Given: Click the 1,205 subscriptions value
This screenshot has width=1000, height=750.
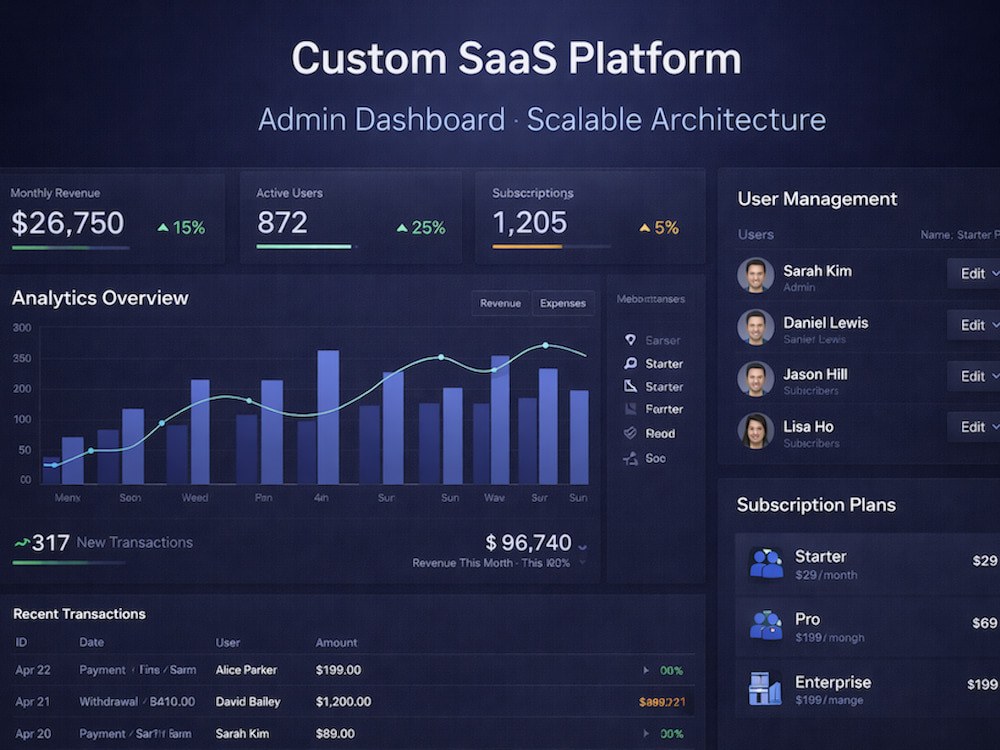Looking at the screenshot, I should coord(530,223).
